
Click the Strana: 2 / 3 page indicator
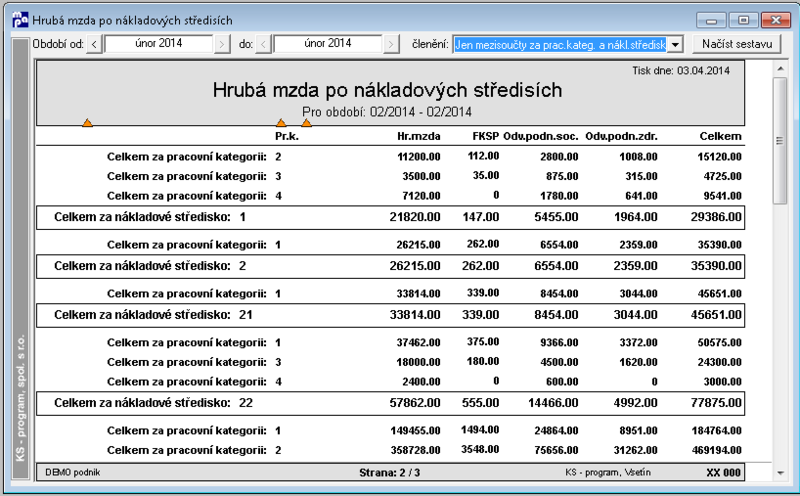coord(389,473)
